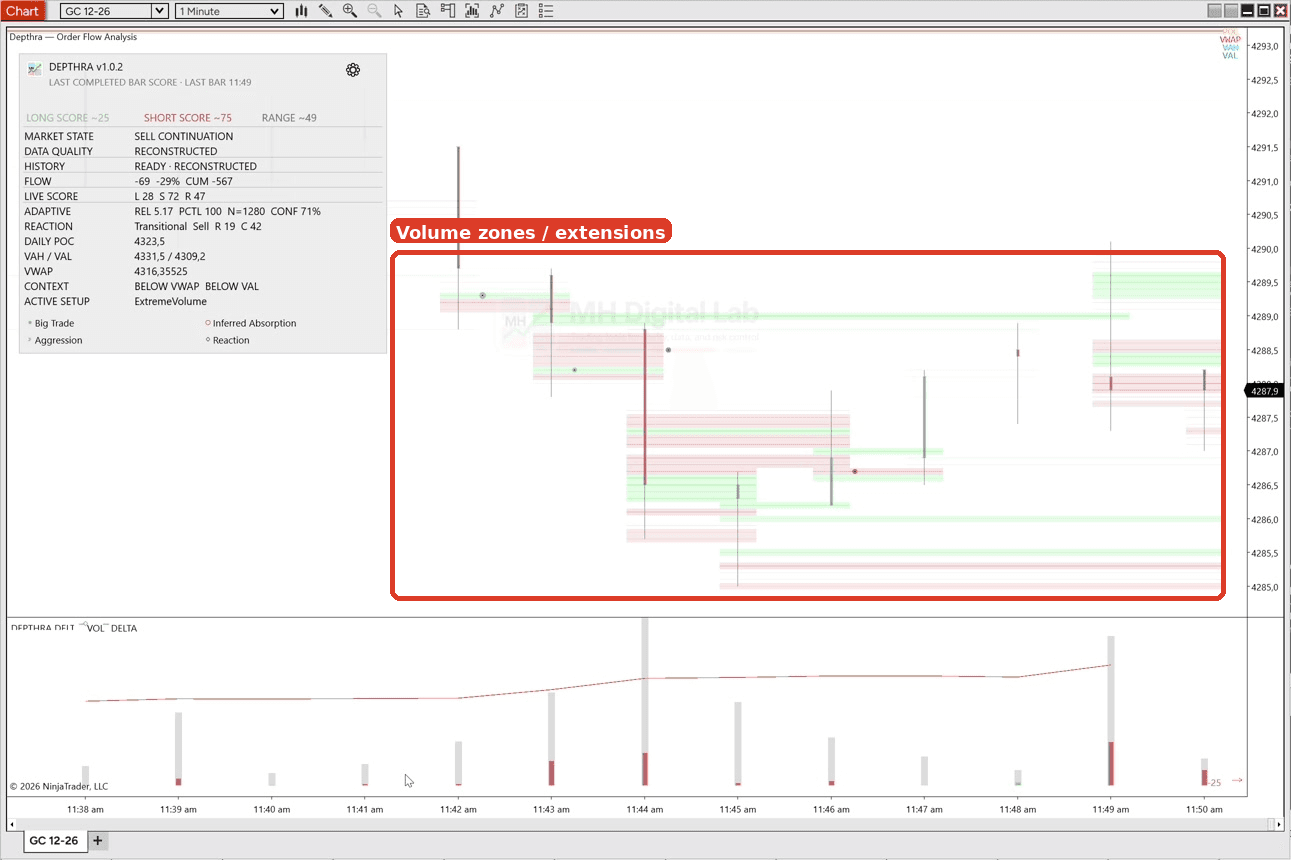This screenshot has width=1291, height=860.
Task: Click the scrollbar right arrow
Action: point(1280,825)
